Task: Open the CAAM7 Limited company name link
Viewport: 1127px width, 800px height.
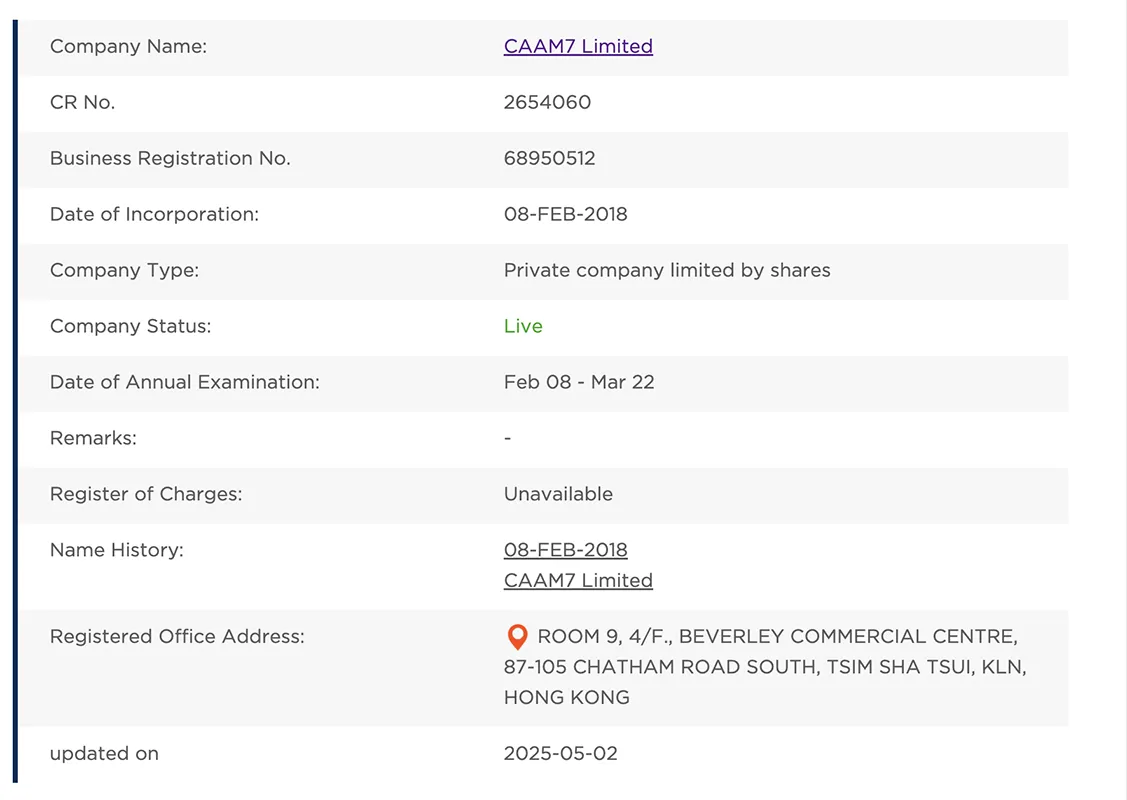Action: pos(578,46)
